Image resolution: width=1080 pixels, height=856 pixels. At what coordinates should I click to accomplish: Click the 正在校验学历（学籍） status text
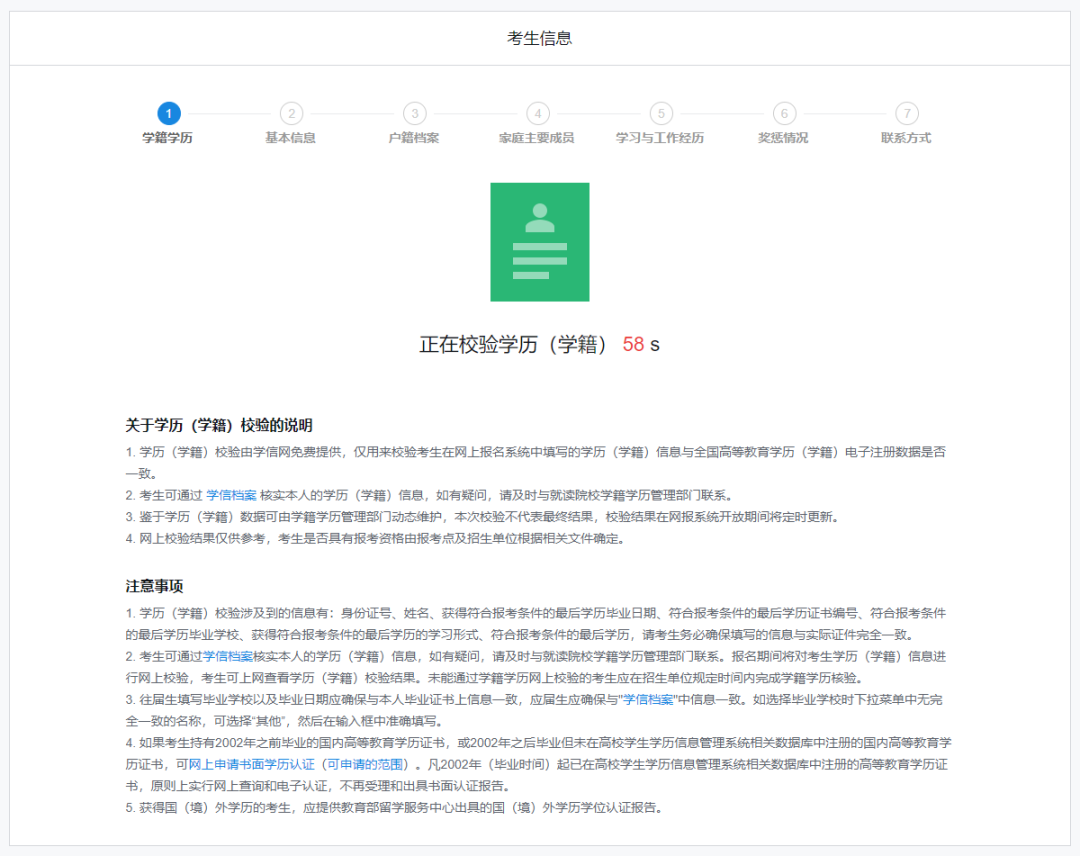(514, 344)
